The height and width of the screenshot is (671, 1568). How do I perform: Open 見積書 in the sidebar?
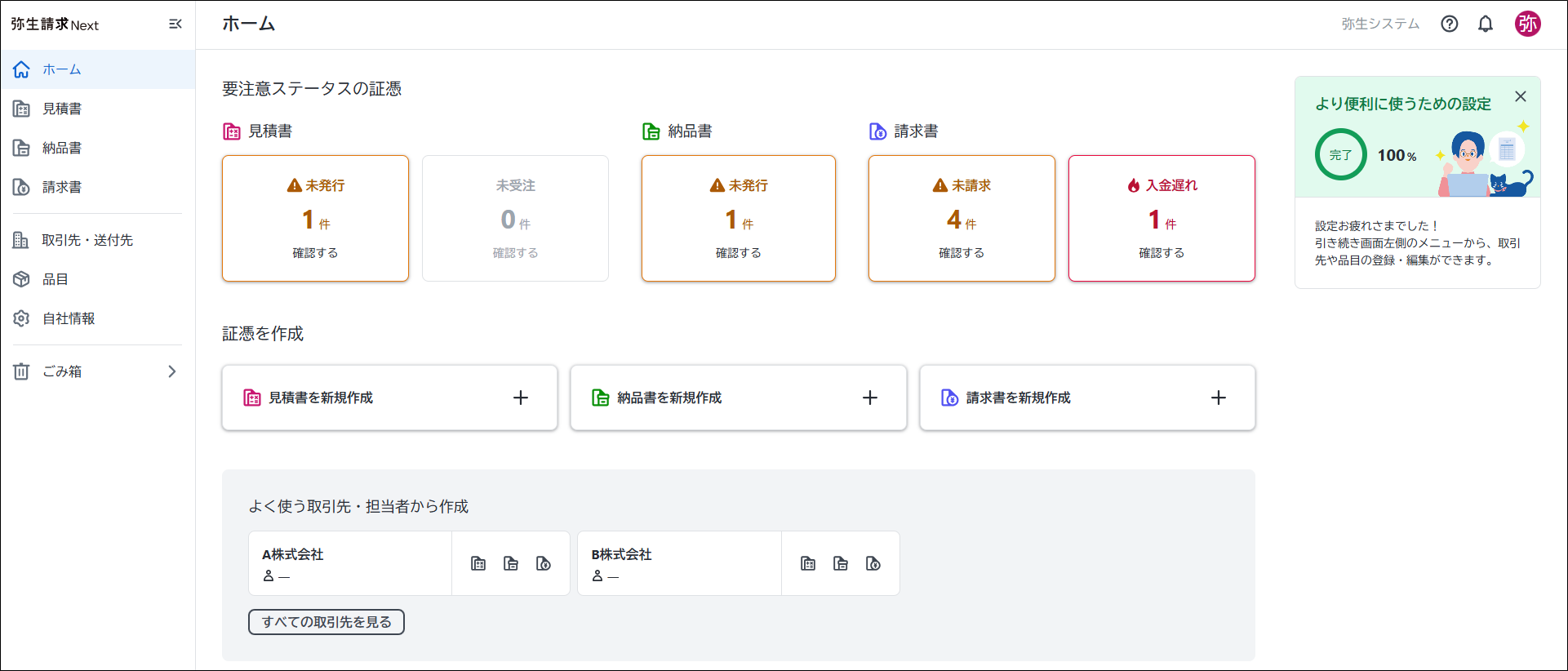click(x=62, y=109)
